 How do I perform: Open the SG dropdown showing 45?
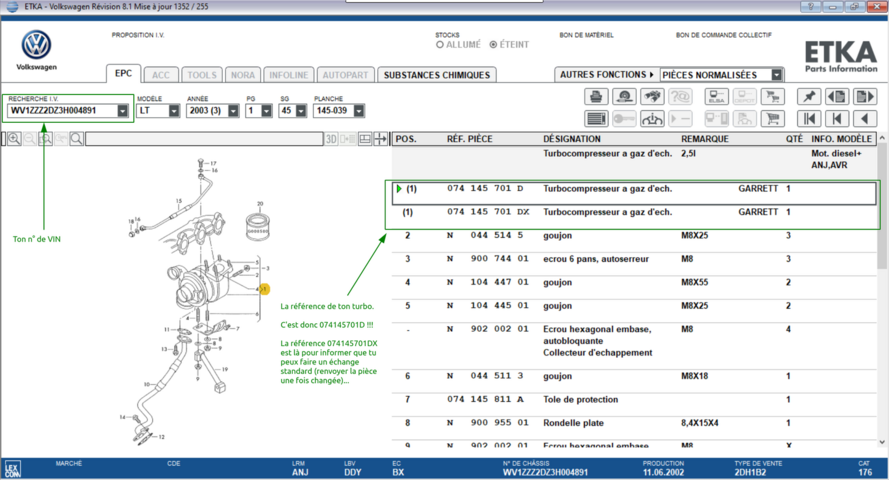[301, 111]
